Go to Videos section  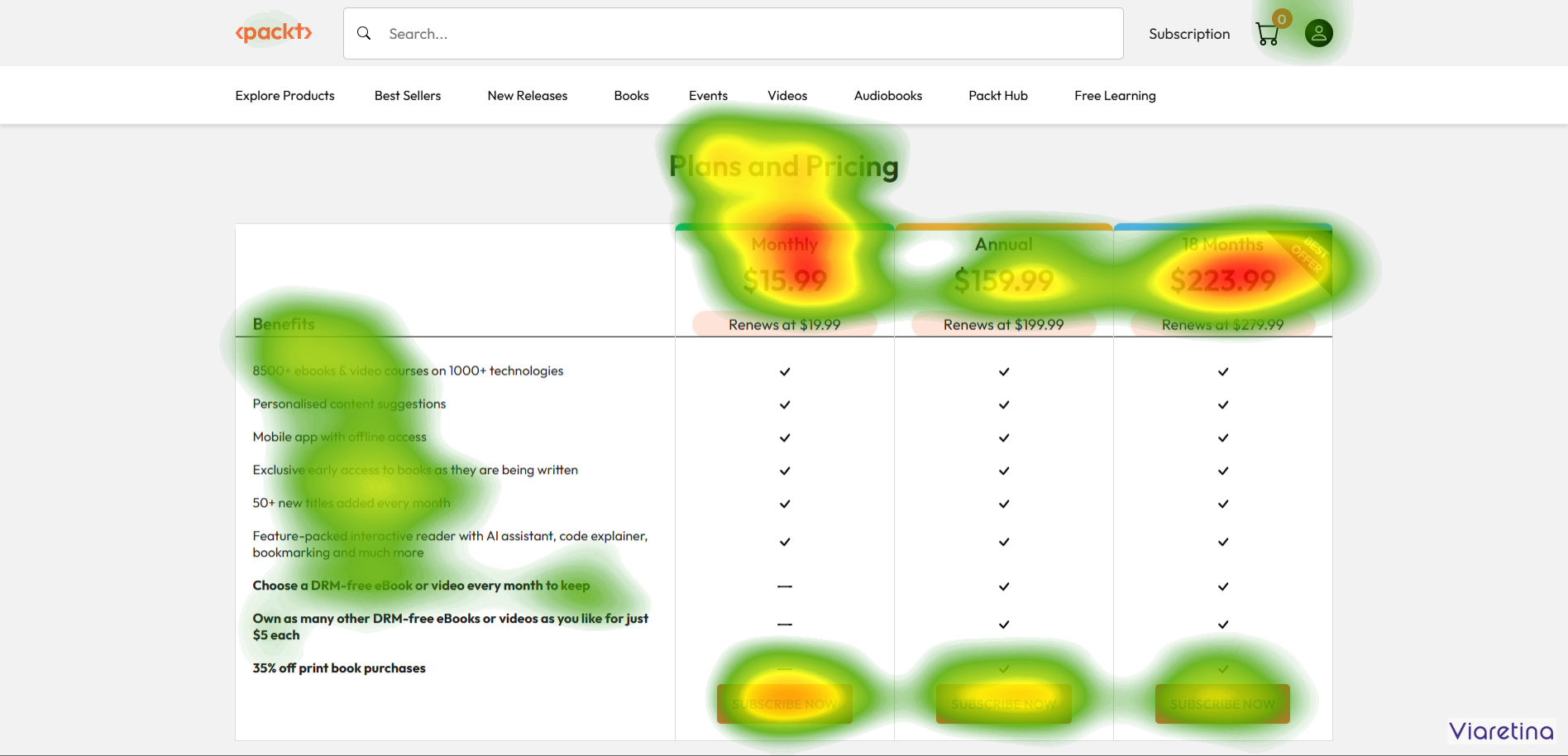[x=787, y=95]
